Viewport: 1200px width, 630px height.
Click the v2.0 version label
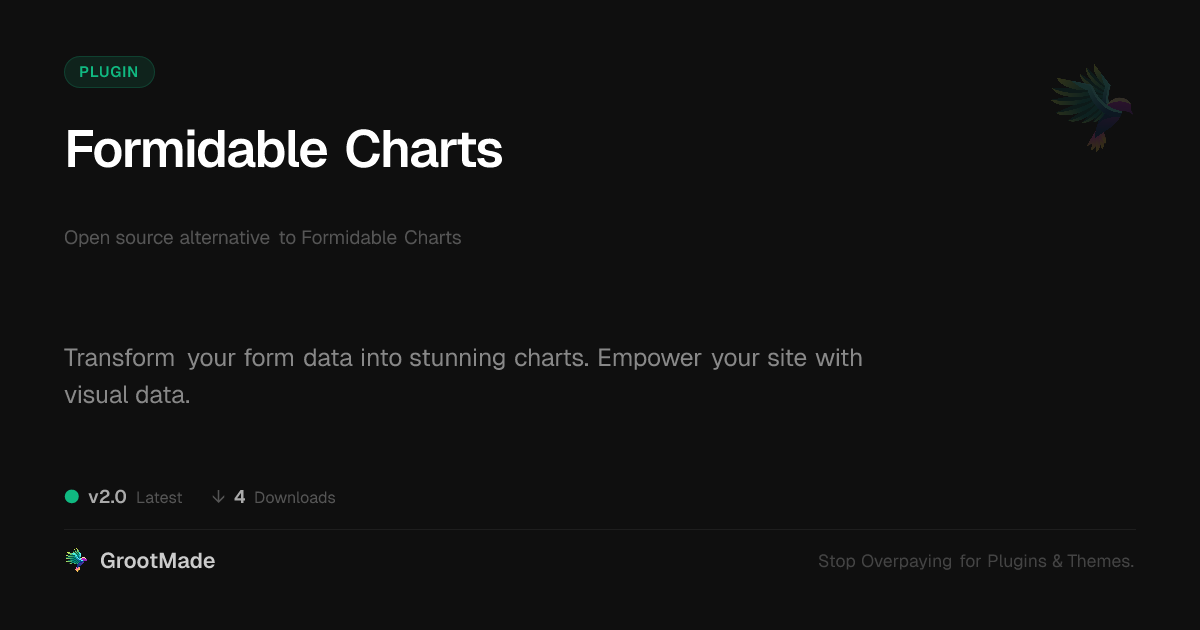point(107,497)
